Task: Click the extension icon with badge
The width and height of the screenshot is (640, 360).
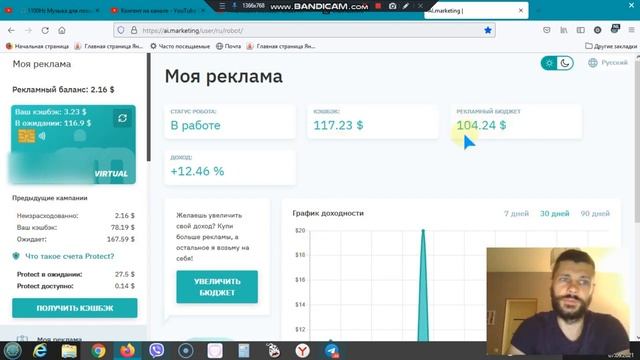Action: 615,29
